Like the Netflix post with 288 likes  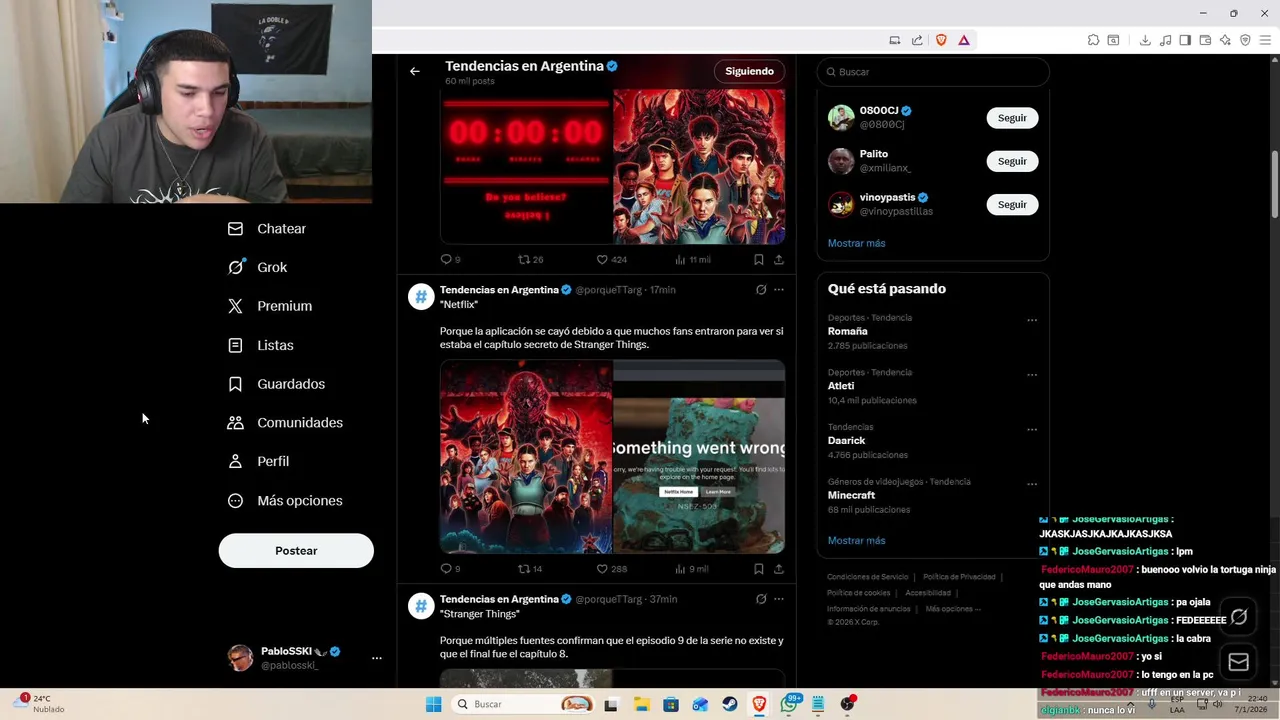coord(611,569)
